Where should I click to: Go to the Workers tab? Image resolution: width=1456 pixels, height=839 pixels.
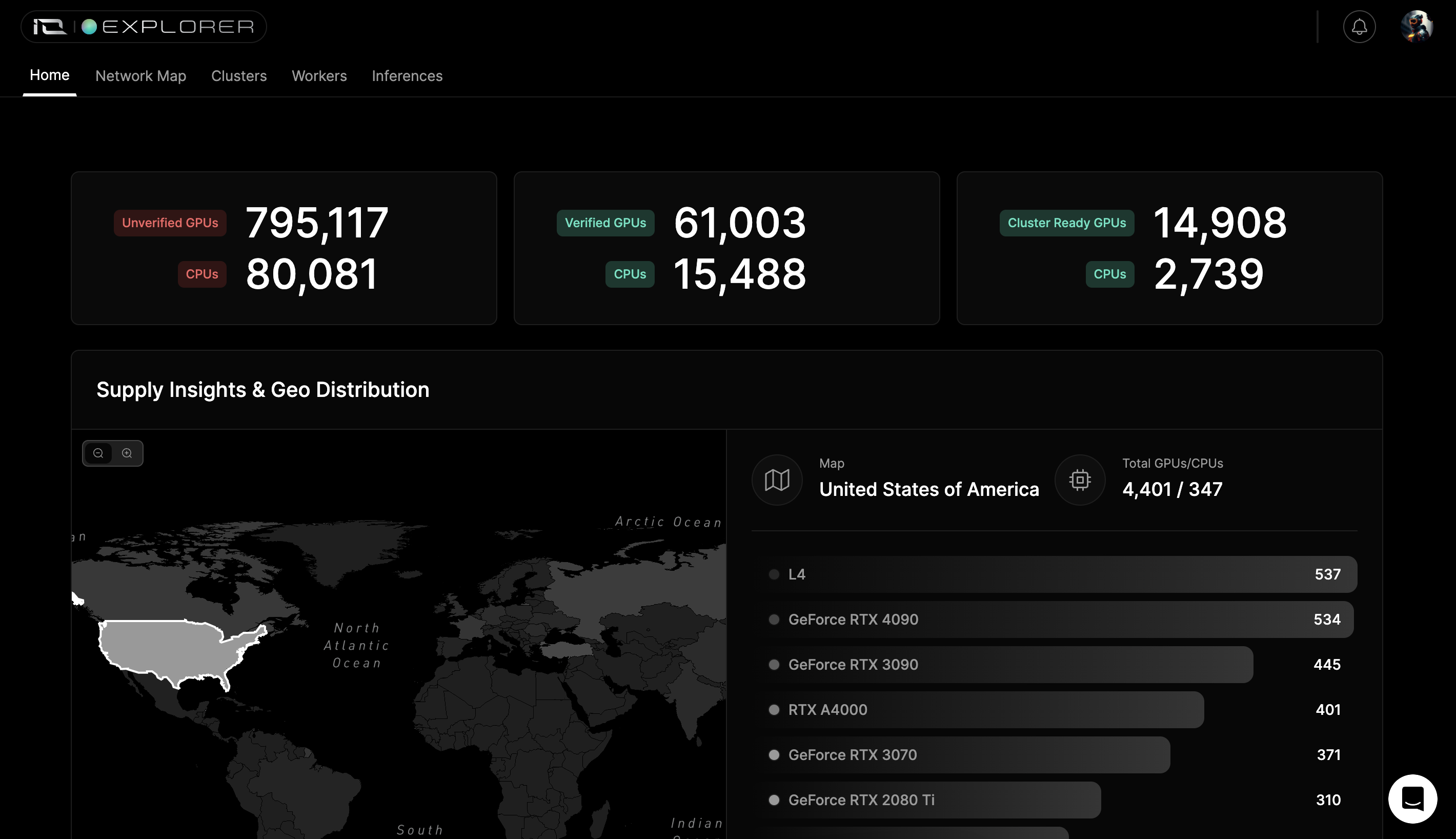[319, 75]
